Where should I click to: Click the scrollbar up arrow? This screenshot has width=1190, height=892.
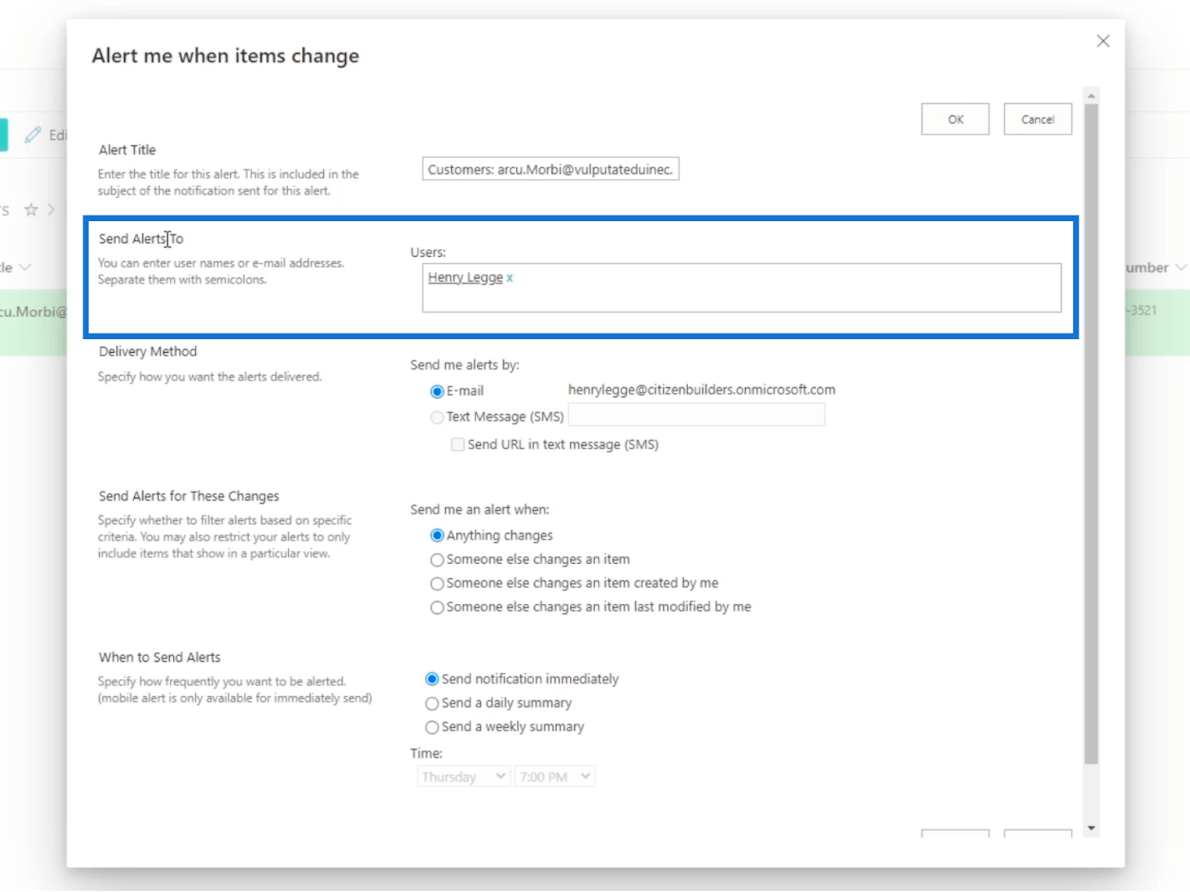pos(1091,96)
